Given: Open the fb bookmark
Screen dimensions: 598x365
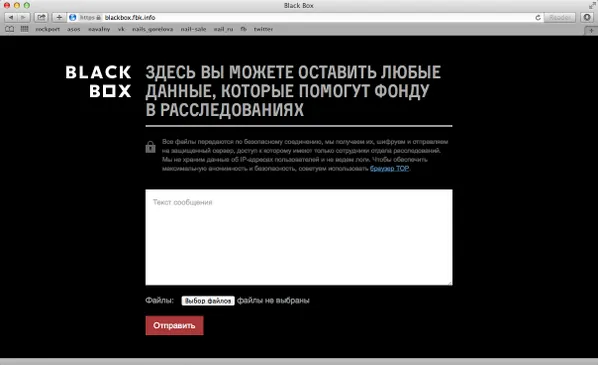Looking at the screenshot, I should click(x=243, y=29).
